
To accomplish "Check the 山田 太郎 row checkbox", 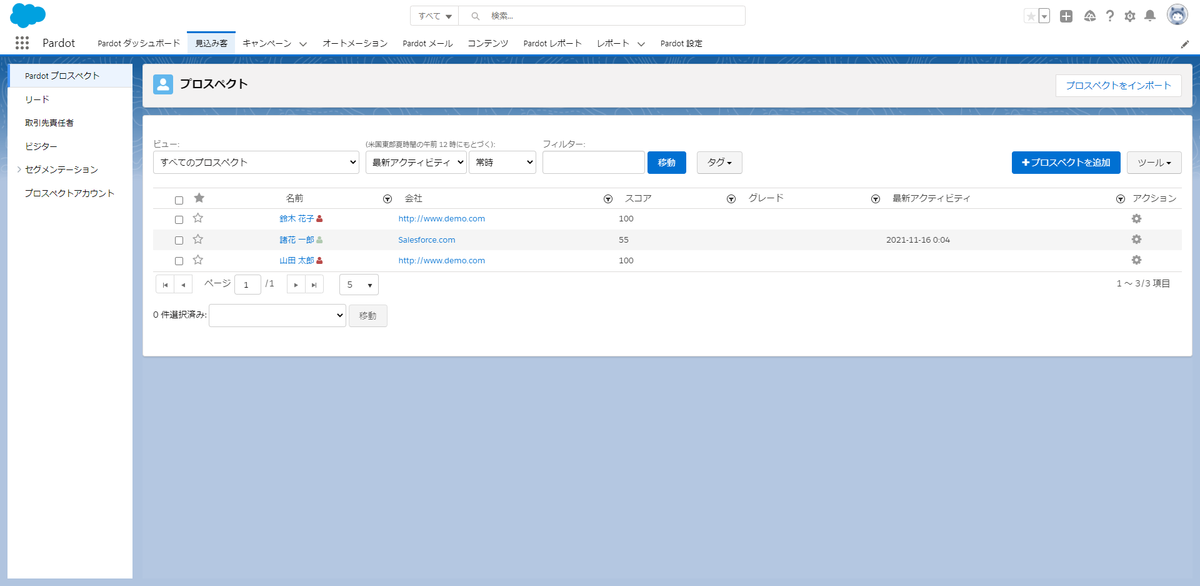I will click(x=179, y=261).
